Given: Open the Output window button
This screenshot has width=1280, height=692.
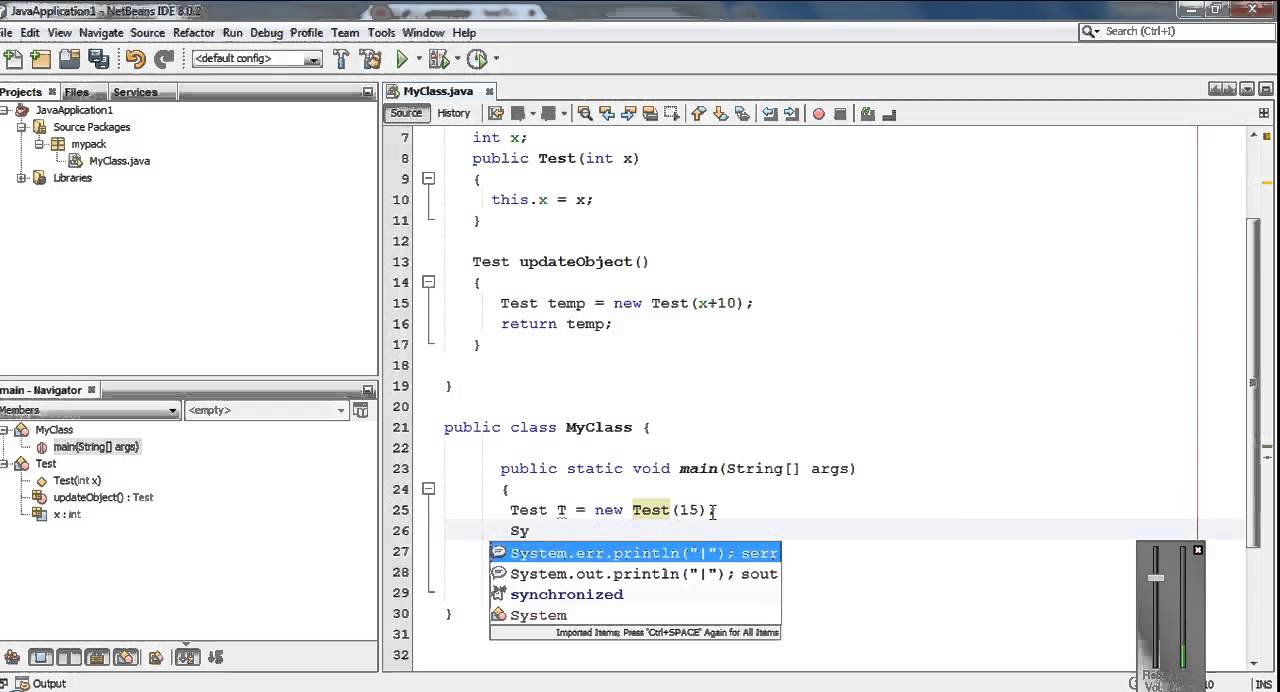Looking at the screenshot, I should click(39, 684).
